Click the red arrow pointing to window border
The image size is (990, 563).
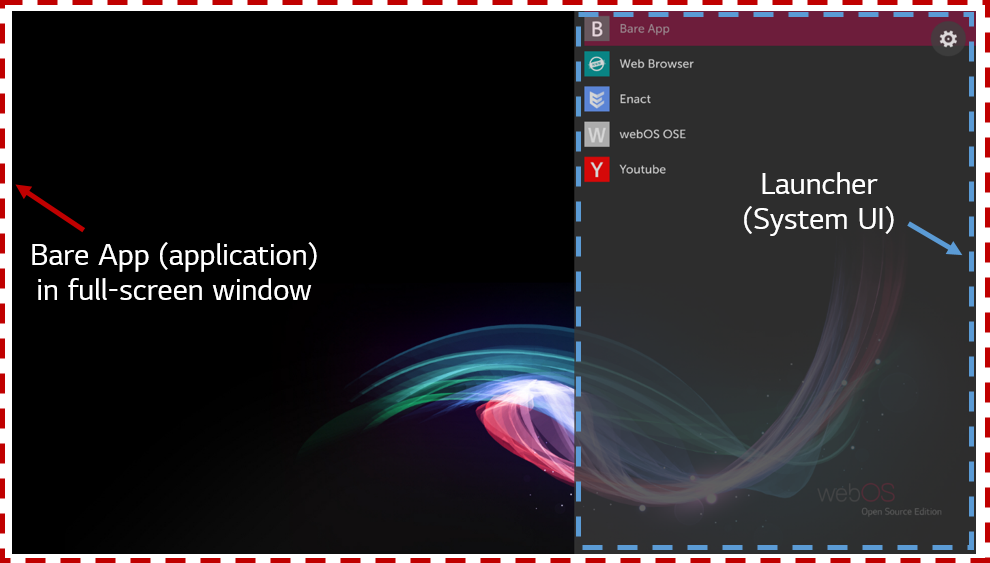(50, 207)
